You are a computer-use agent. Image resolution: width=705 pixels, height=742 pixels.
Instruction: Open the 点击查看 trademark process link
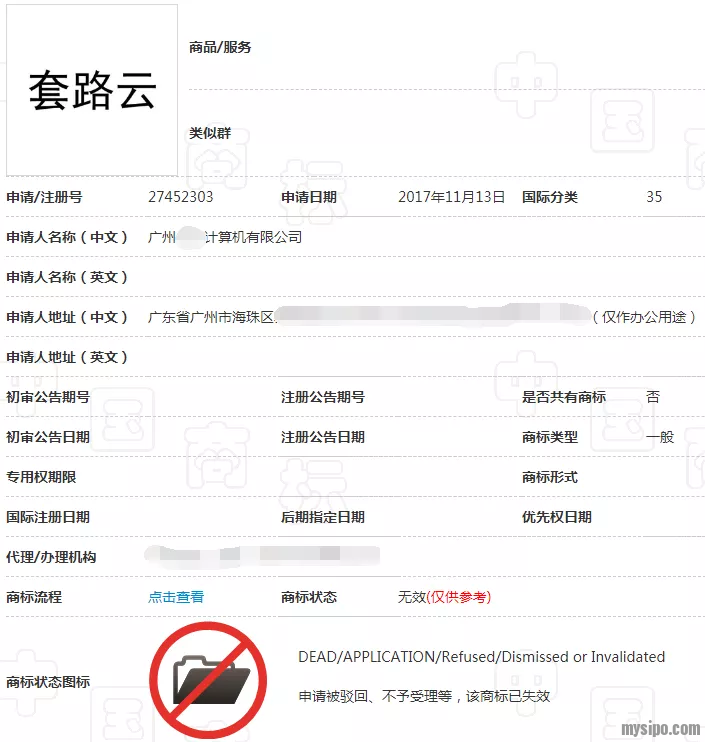(176, 597)
